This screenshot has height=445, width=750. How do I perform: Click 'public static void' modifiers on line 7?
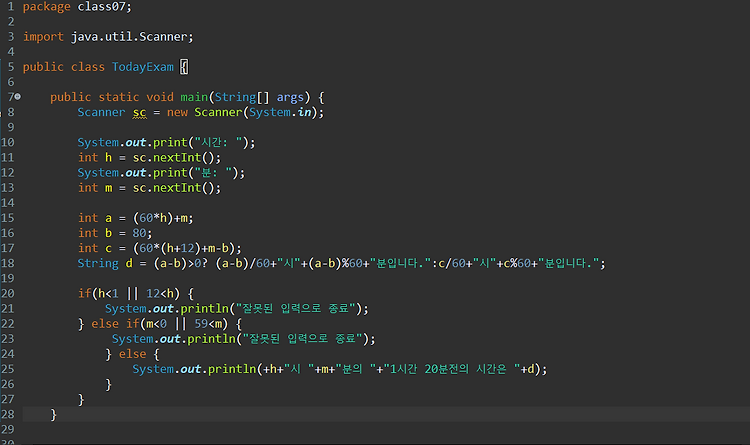(112, 97)
